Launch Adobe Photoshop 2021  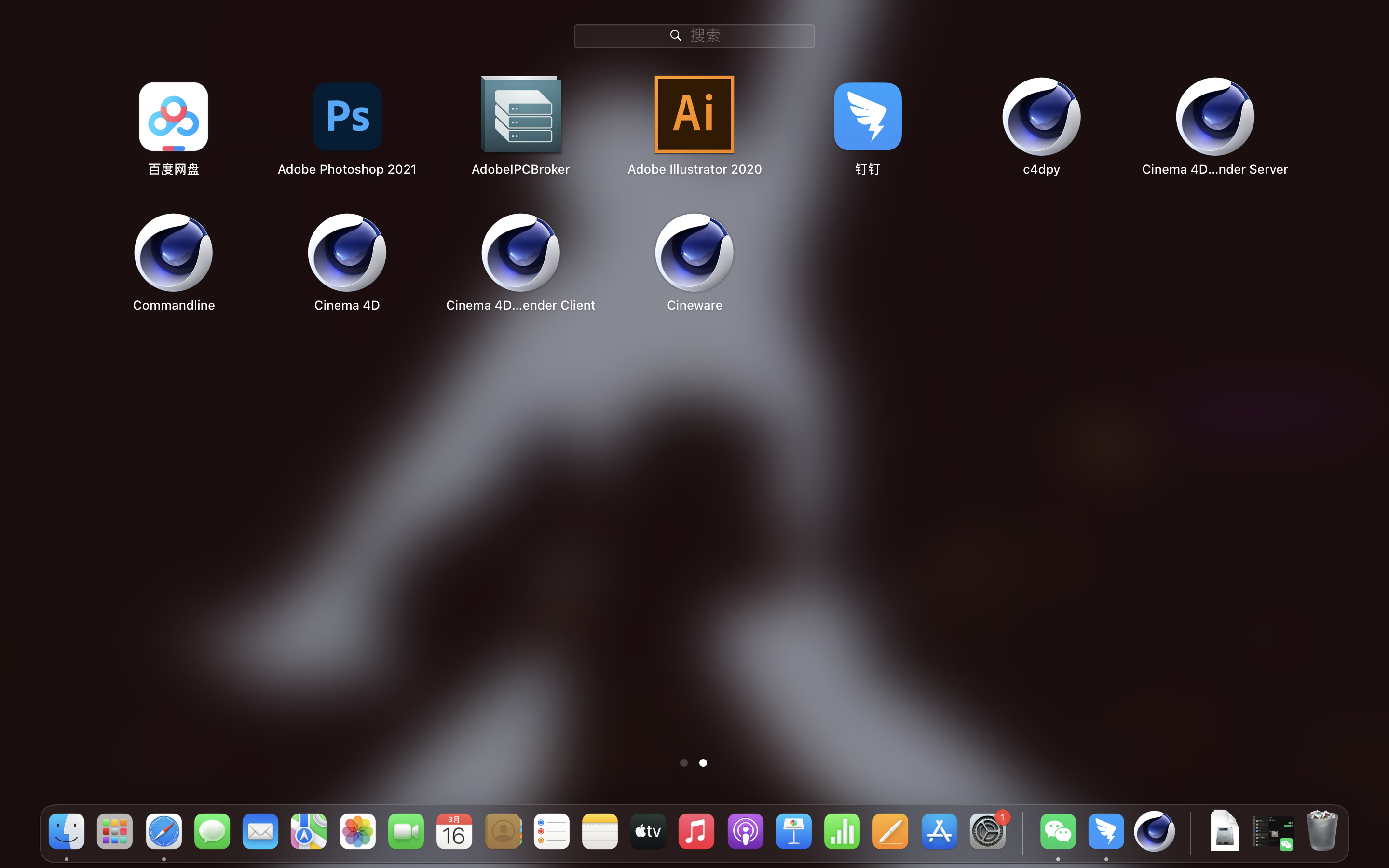click(347, 117)
